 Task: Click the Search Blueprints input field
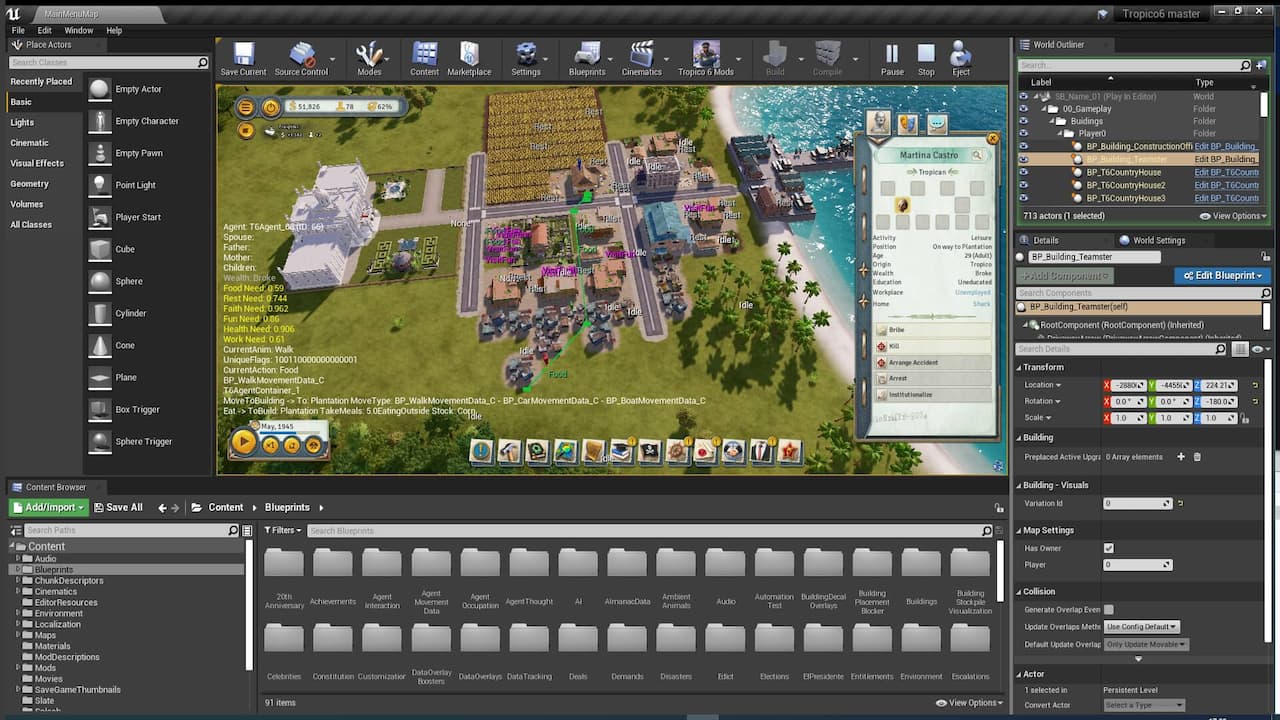click(643, 530)
